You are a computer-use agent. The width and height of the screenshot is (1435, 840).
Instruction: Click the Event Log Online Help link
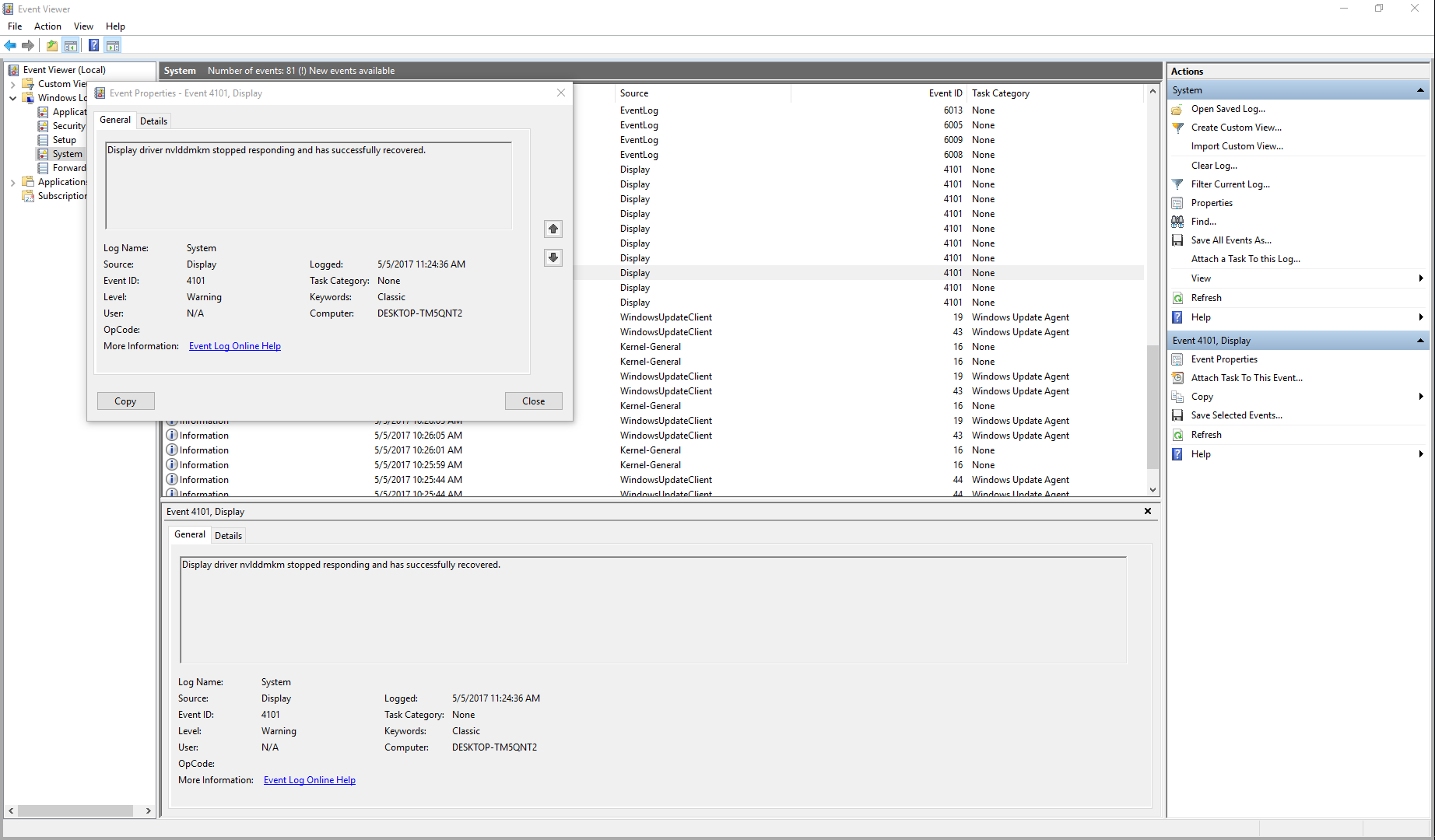coord(234,345)
